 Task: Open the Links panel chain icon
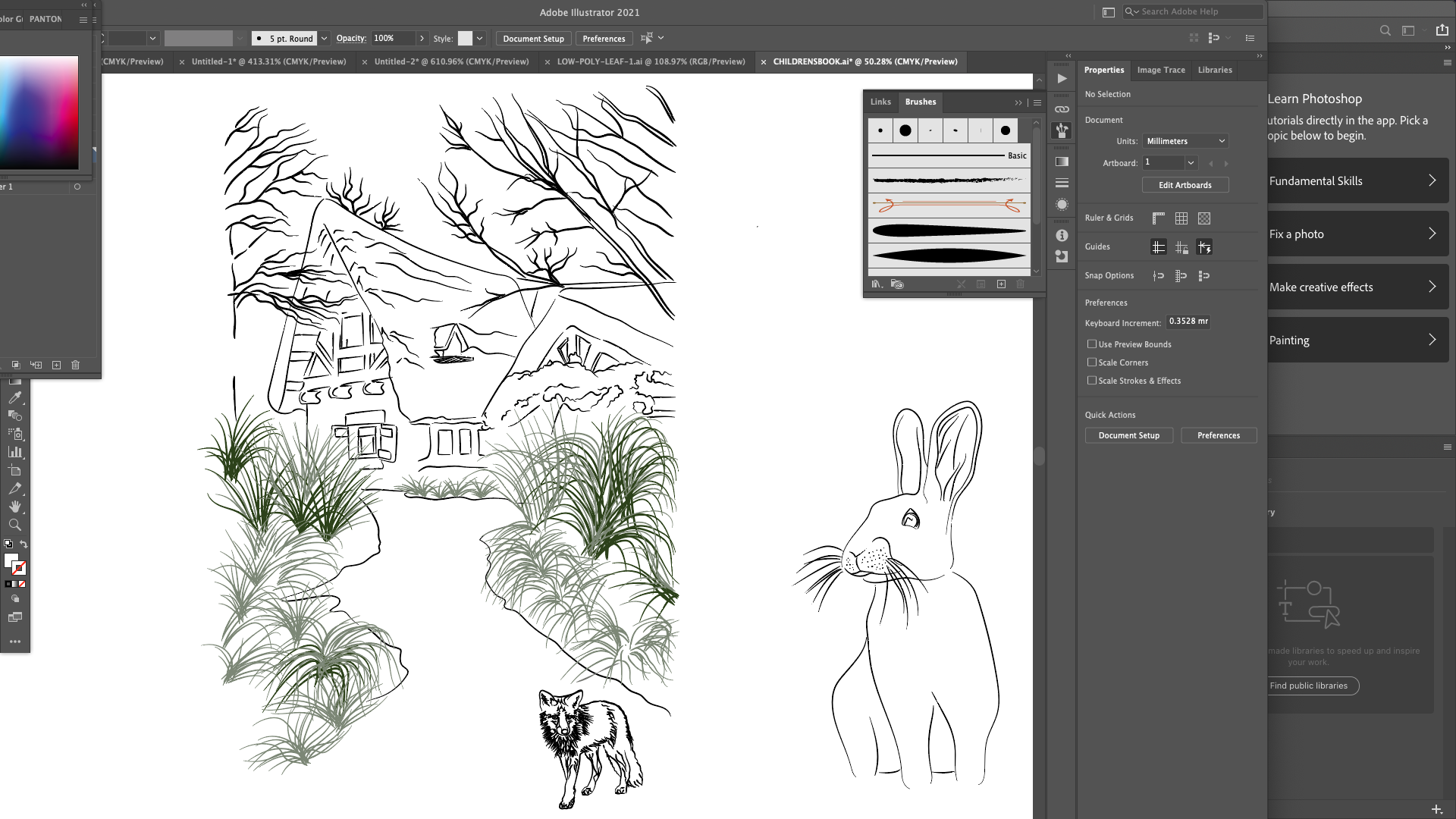(1062, 109)
